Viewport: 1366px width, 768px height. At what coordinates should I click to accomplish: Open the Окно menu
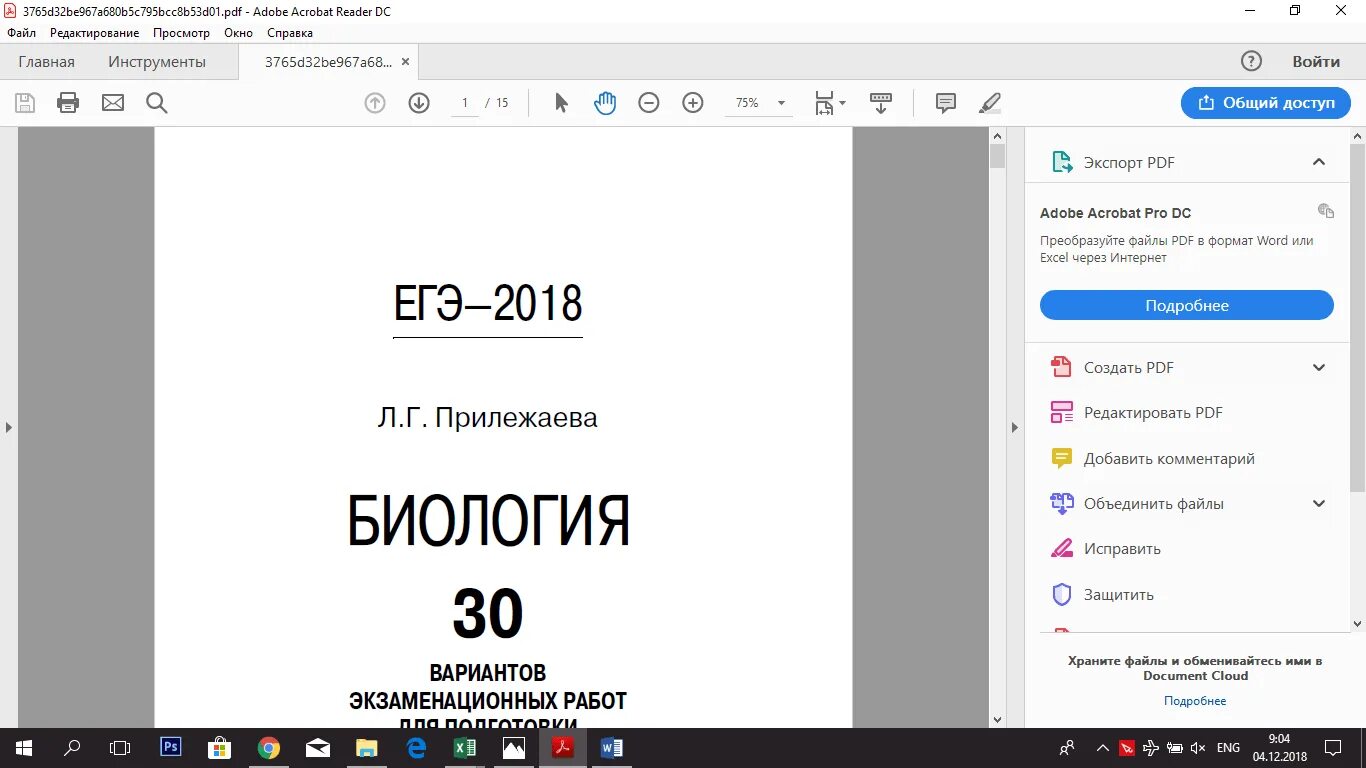coord(238,33)
